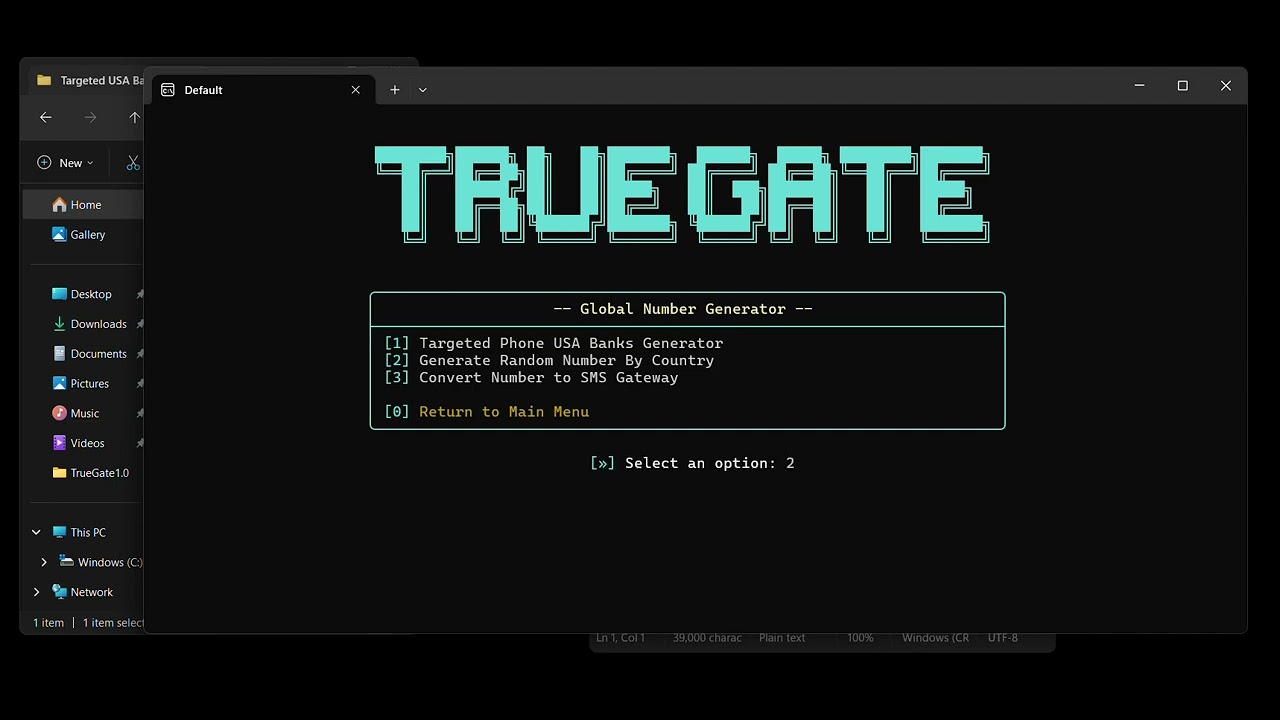Open Home in File Explorer sidebar
The height and width of the screenshot is (720, 1280).
83,205
